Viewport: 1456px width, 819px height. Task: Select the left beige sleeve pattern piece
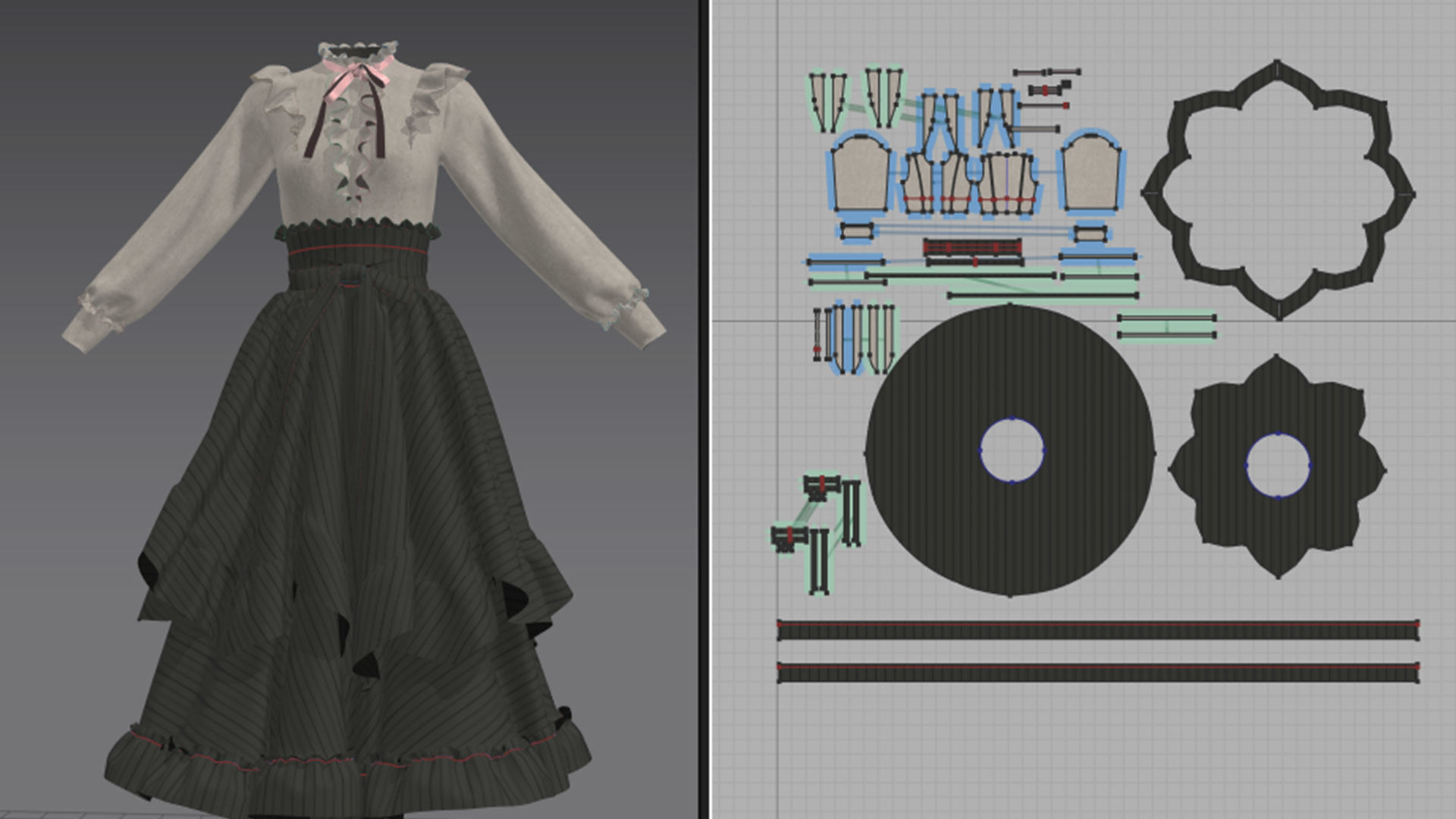pos(860,174)
